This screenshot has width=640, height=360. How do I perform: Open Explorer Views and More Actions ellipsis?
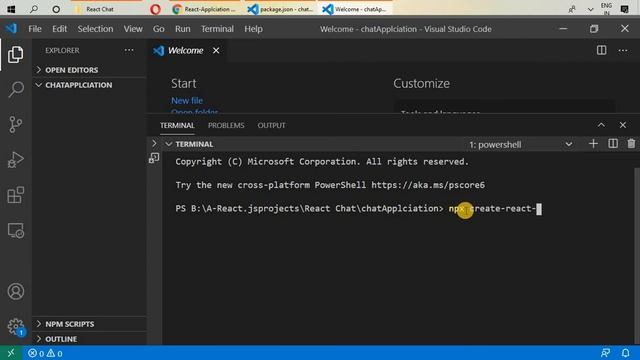coord(129,50)
